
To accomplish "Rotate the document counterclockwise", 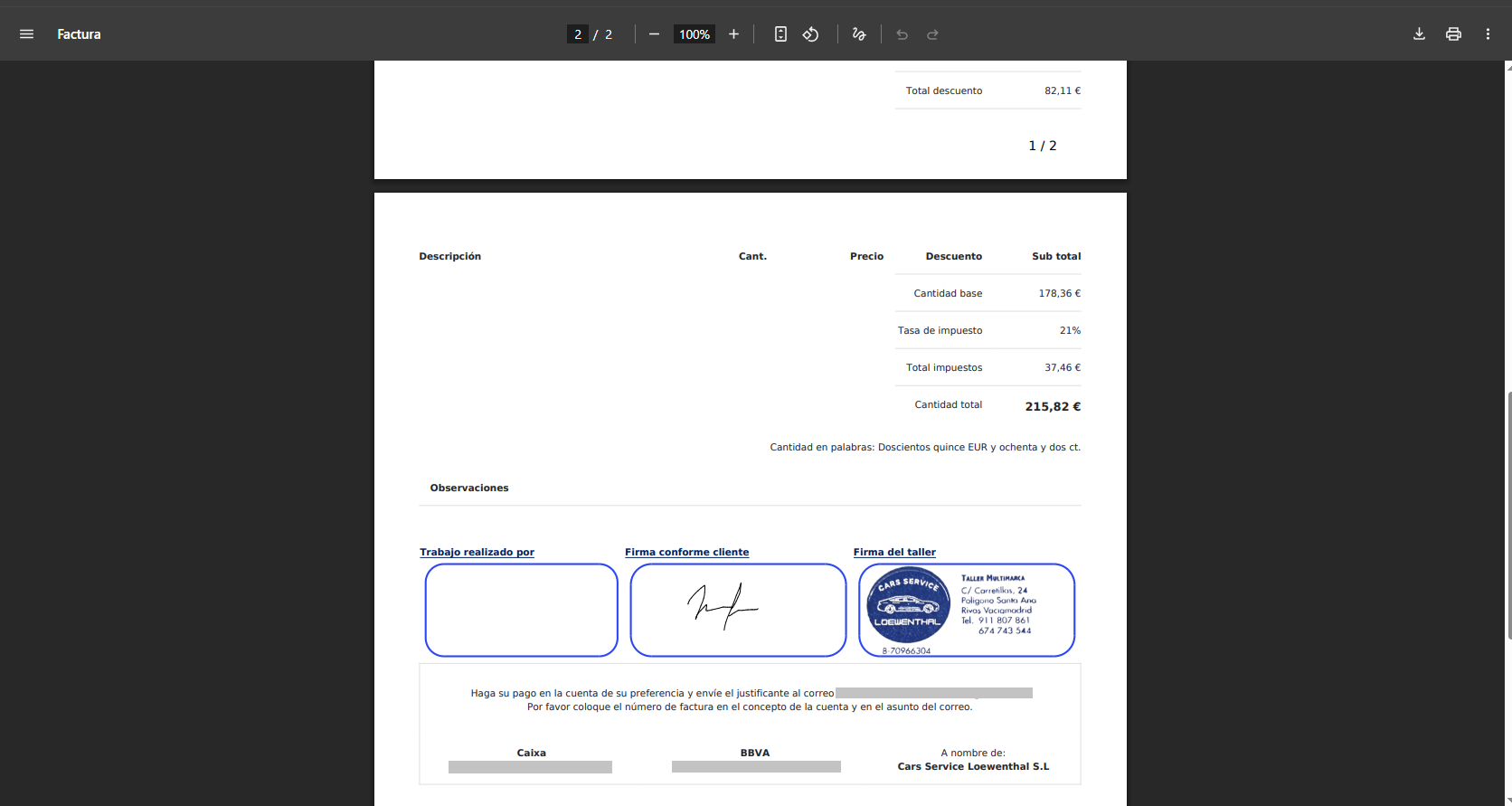I will pyautogui.click(x=811, y=34).
